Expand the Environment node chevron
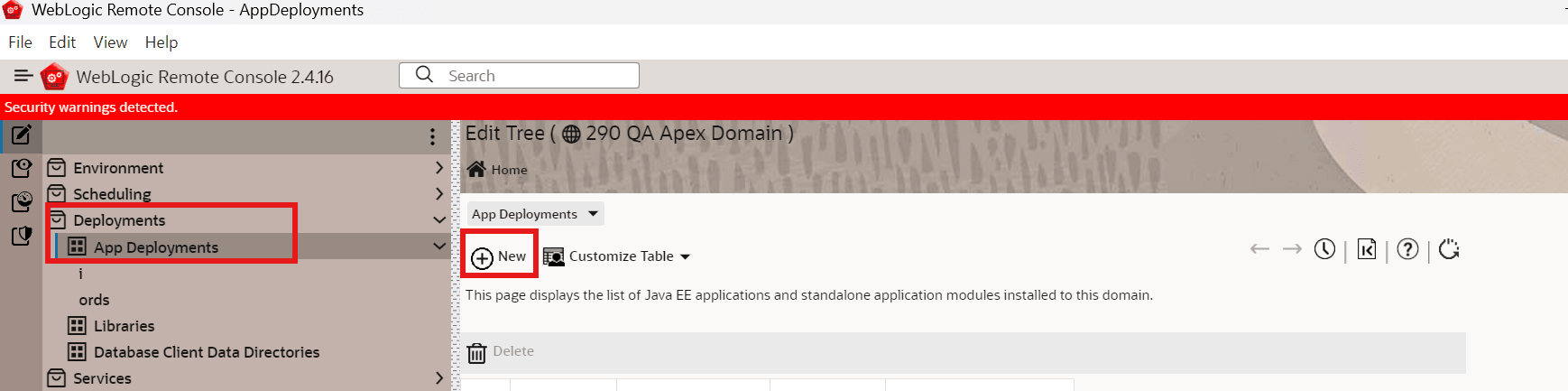Screen dimensions: 1568x391 [438, 168]
